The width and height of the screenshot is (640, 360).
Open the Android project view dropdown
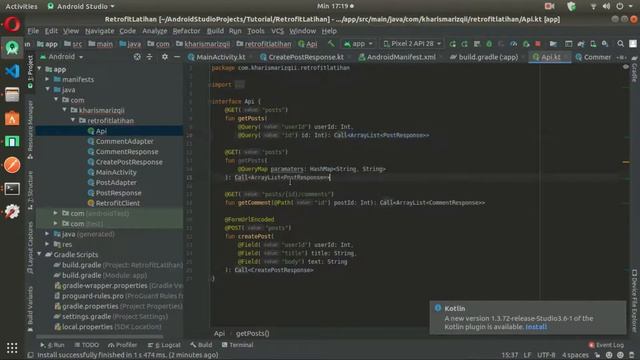(62, 57)
